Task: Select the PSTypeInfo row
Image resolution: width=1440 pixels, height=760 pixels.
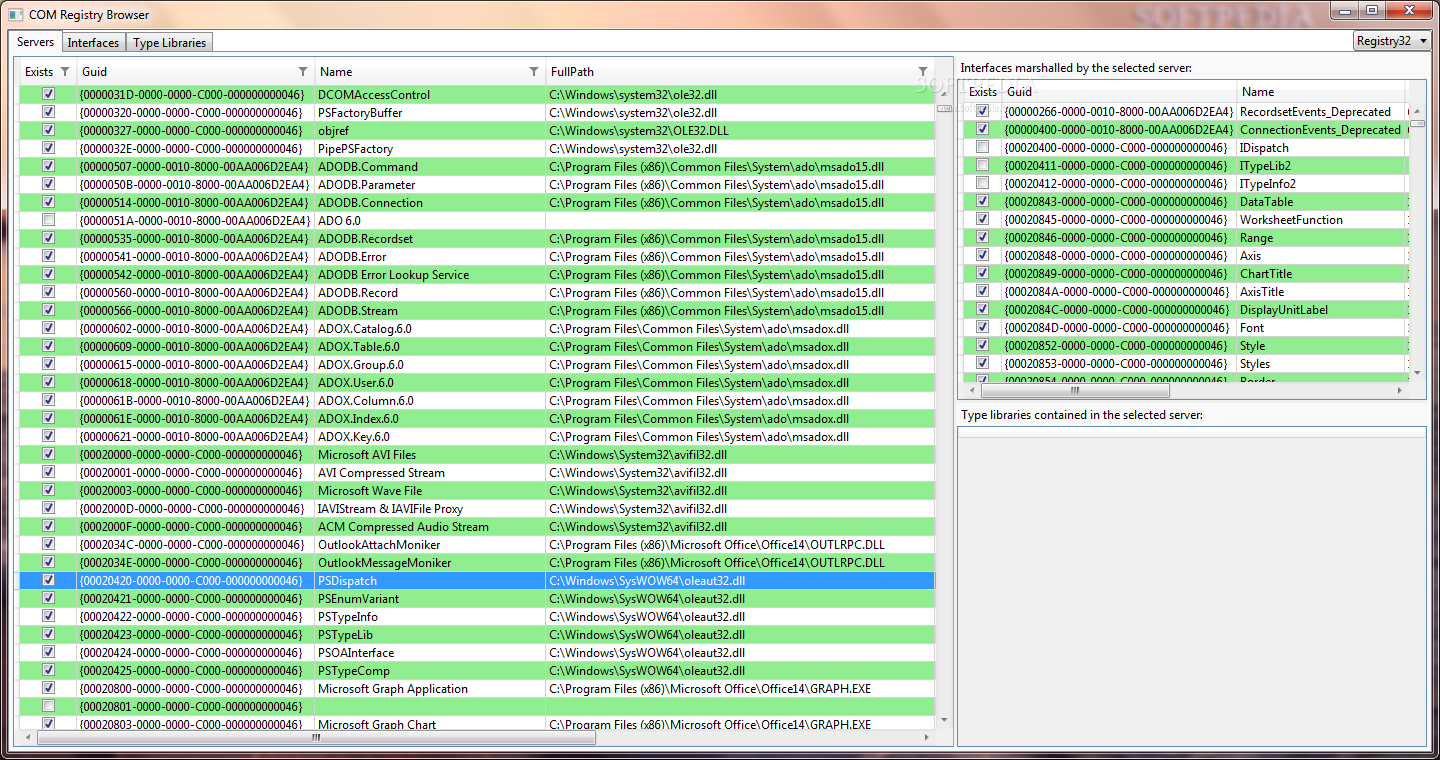Action: [x=477, y=616]
